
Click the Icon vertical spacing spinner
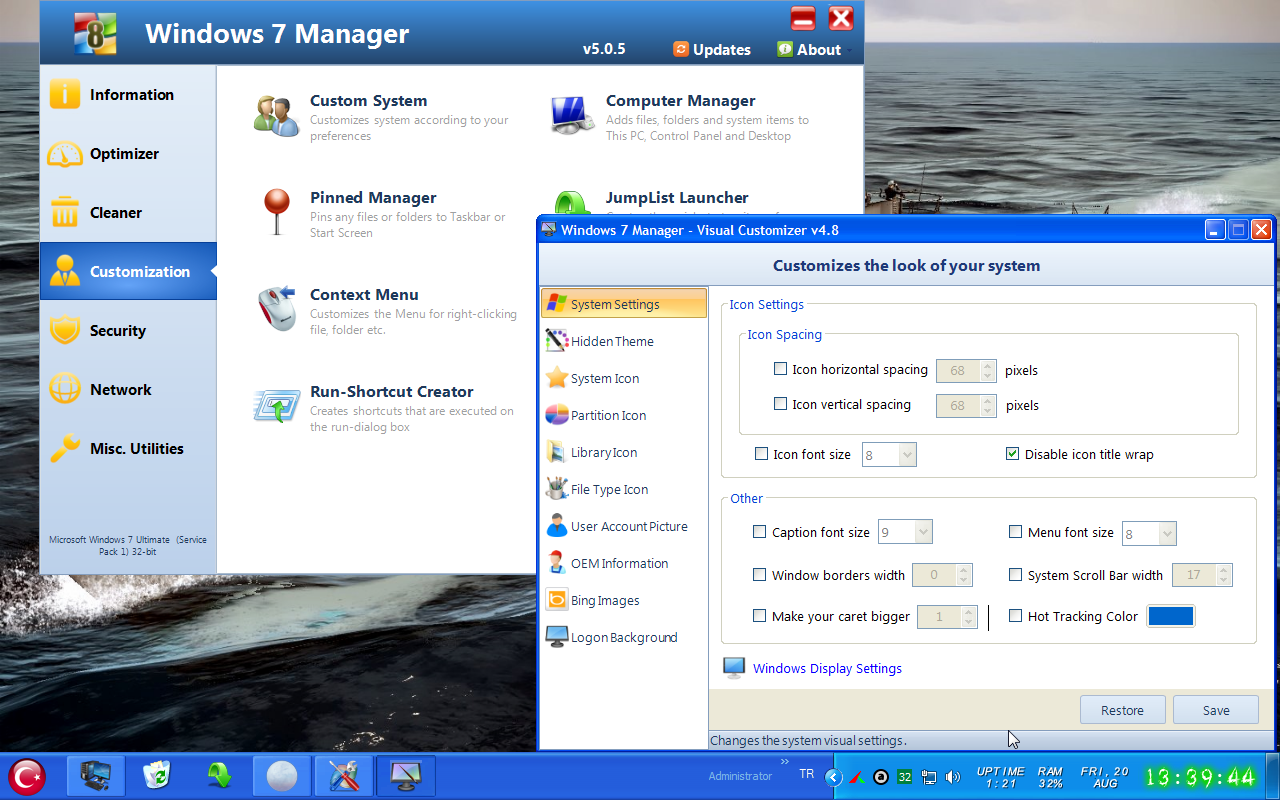coord(966,406)
